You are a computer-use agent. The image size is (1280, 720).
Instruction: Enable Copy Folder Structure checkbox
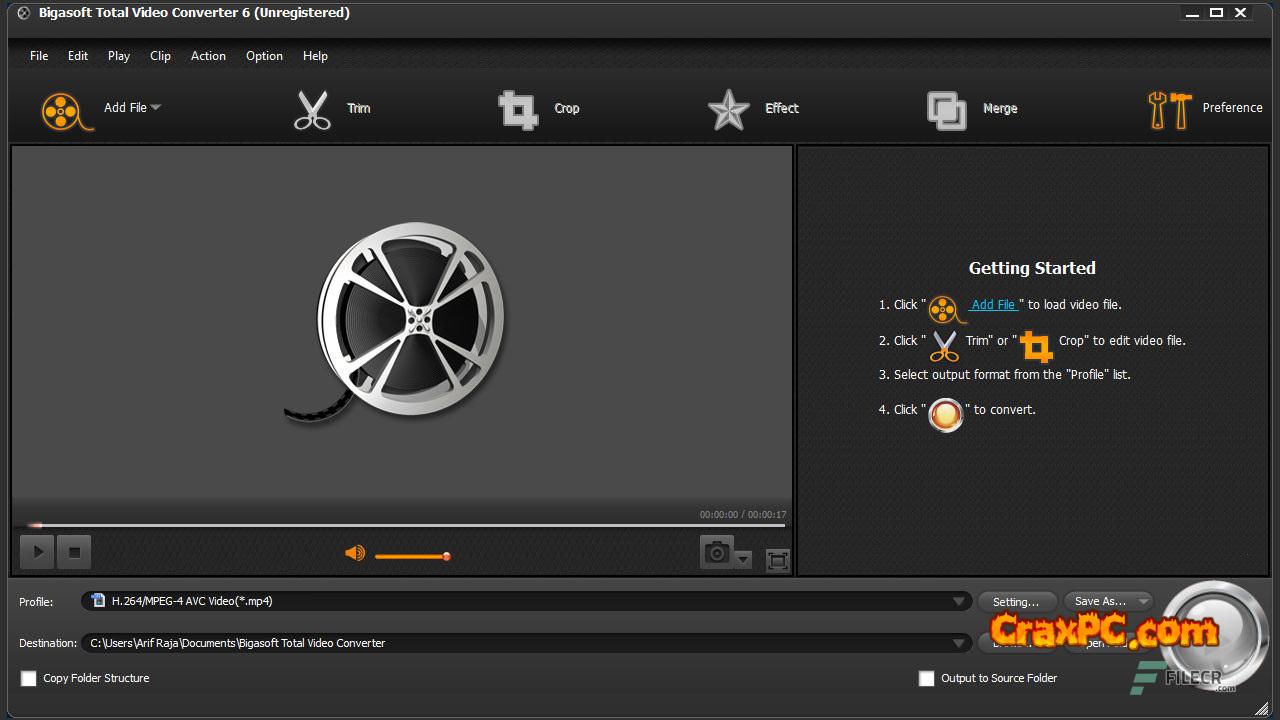[29, 678]
